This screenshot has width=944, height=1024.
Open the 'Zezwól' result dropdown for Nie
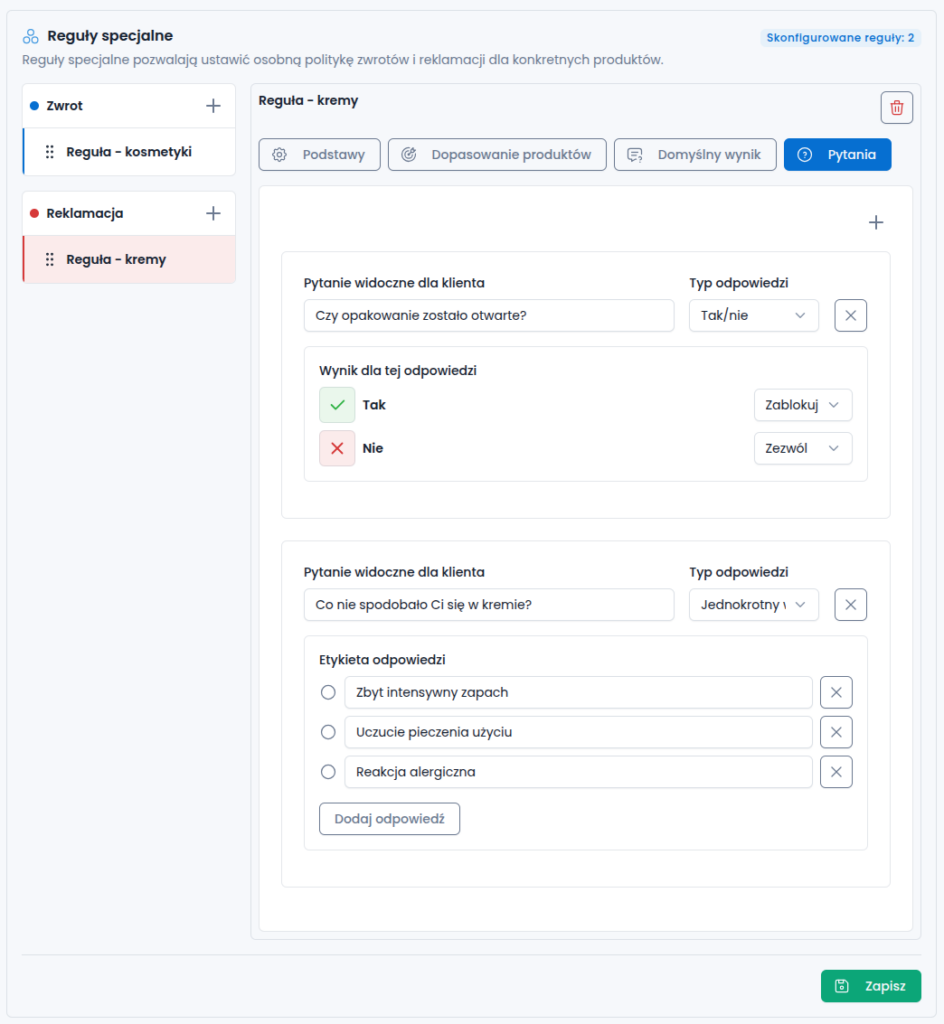(802, 449)
